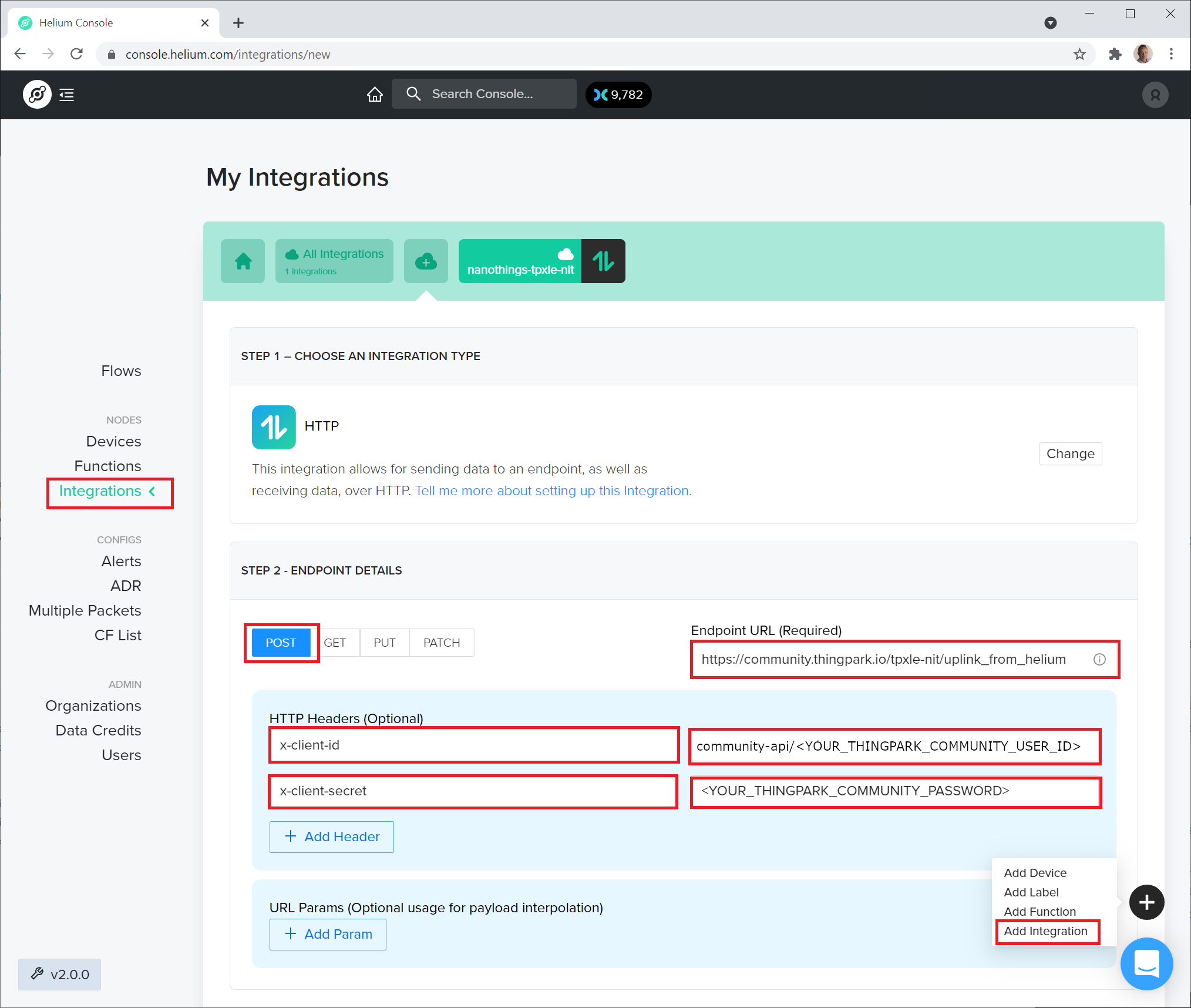Viewport: 1191px width, 1008px height.
Task: Click the Endpoint URL input field
Action: [x=904, y=659]
